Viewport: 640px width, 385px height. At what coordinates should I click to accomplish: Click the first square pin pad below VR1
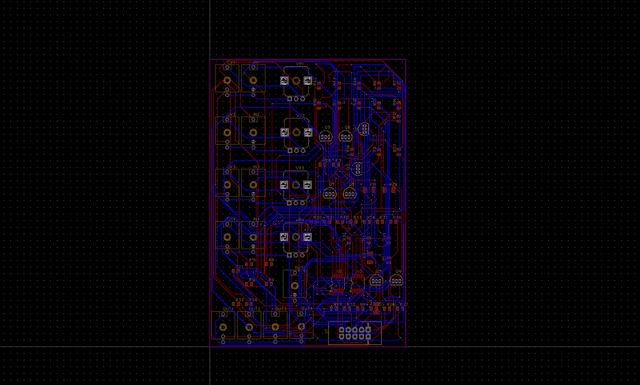point(290,98)
